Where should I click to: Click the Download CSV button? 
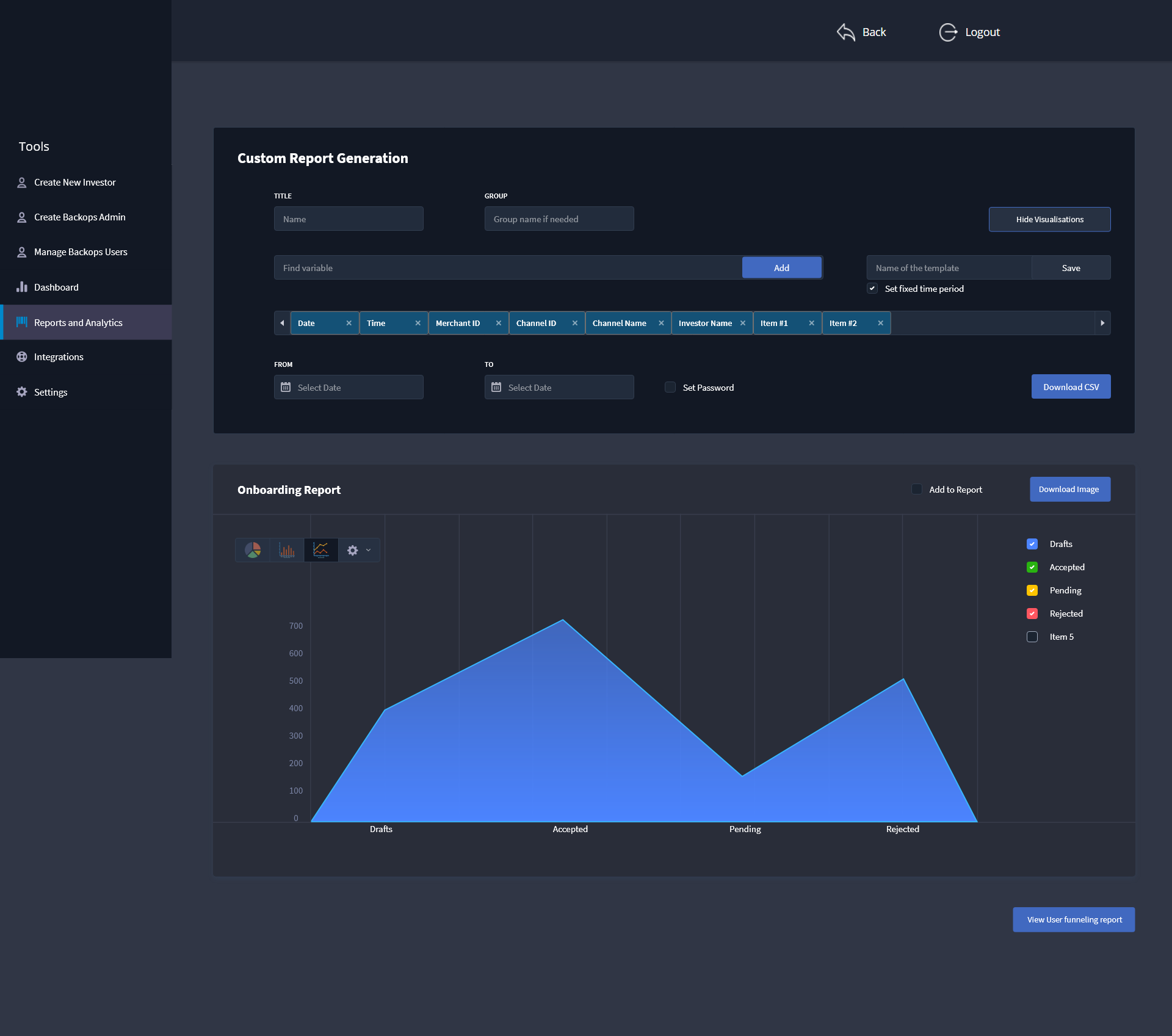[1071, 387]
